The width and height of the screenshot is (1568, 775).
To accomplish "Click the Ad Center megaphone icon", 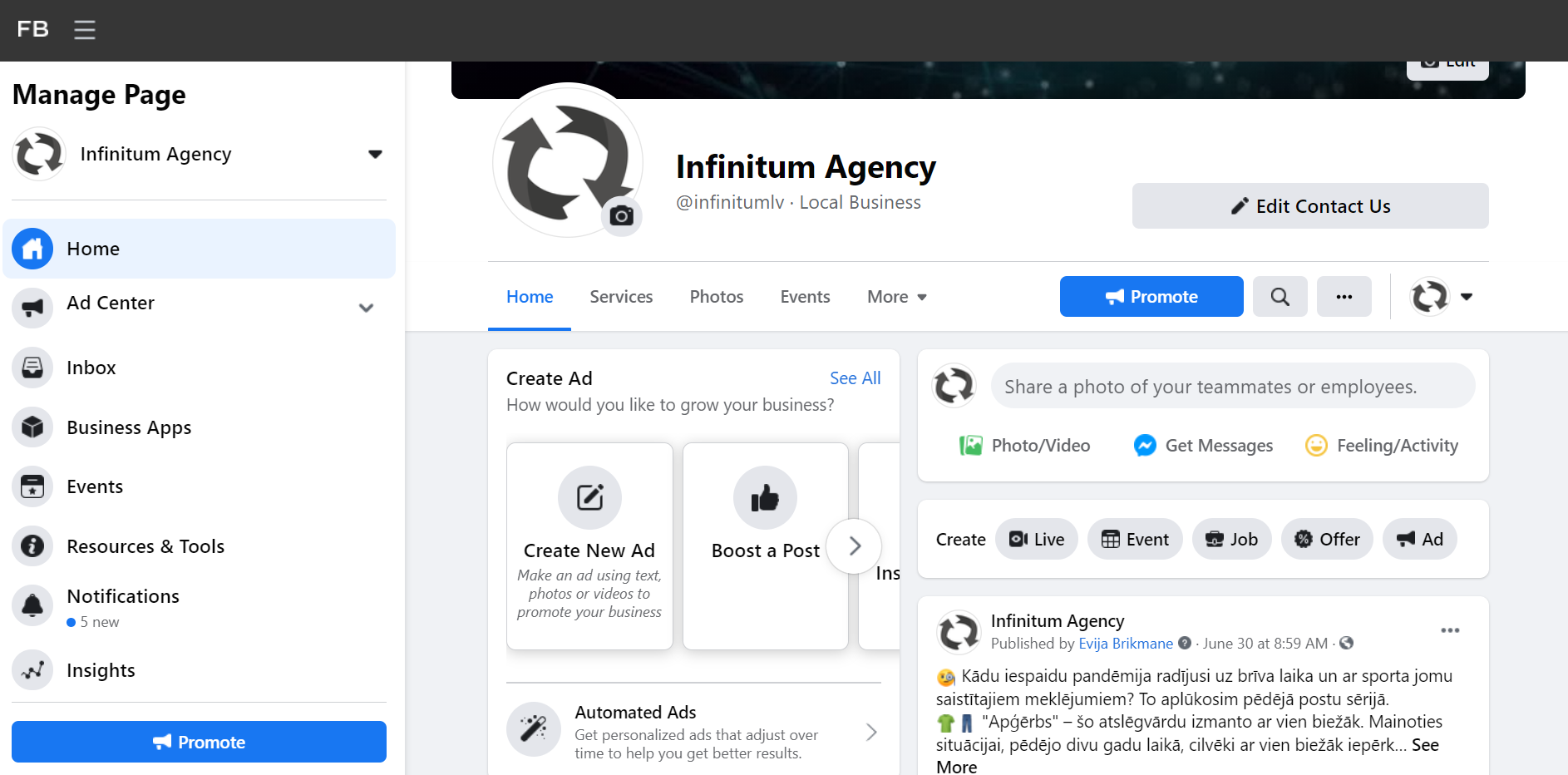I will pos(32,308).
